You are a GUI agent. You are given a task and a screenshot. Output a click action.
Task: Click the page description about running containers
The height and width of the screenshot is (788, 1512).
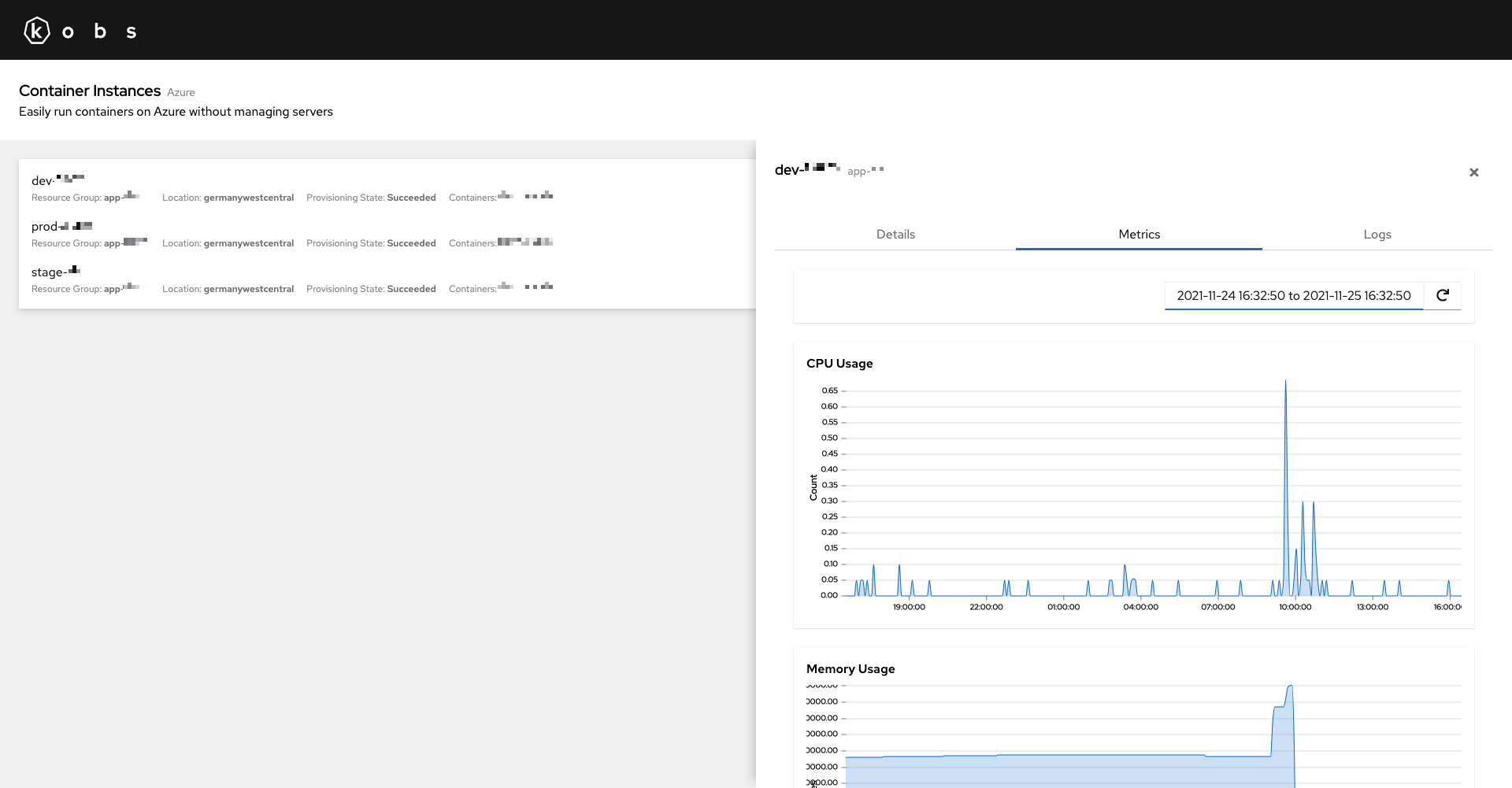[x=176, y=112]
